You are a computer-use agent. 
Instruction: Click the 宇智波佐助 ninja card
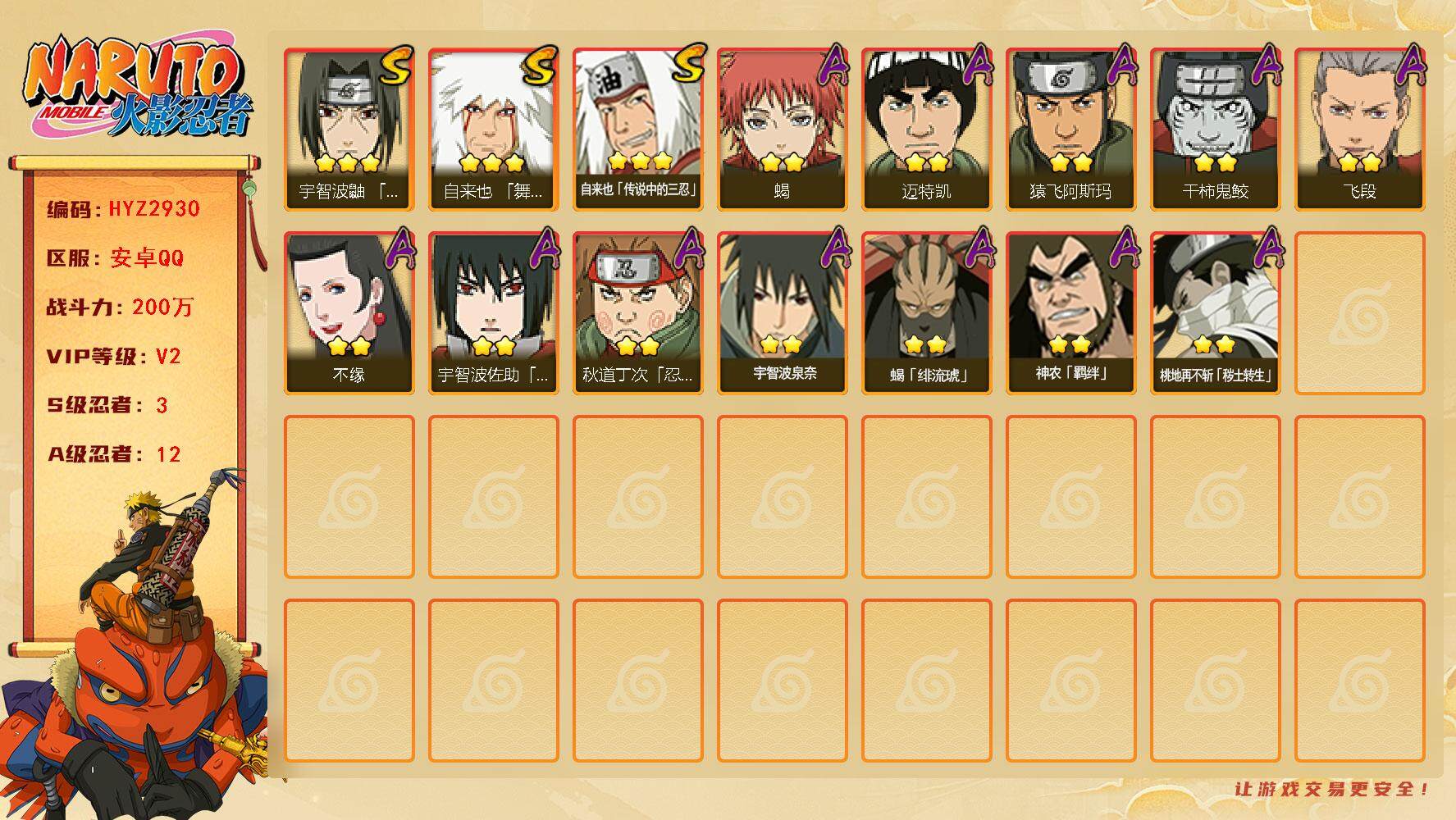(x=494, y=313)
